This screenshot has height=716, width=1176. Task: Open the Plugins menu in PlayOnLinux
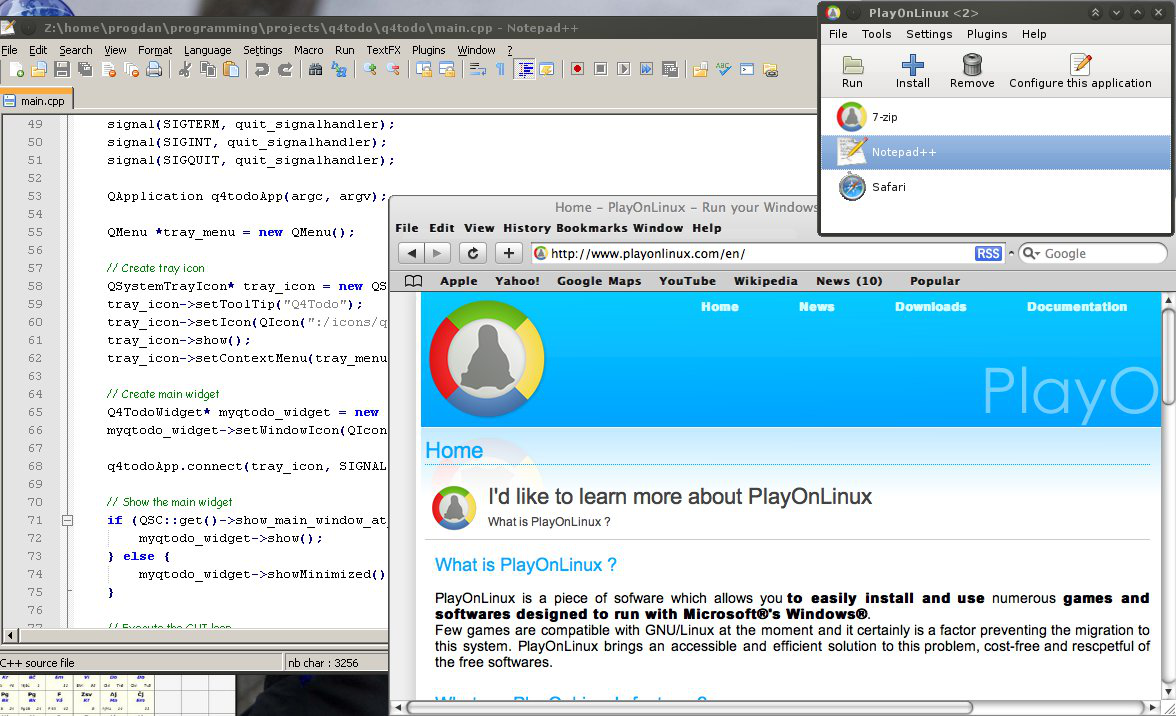(986, 34)
